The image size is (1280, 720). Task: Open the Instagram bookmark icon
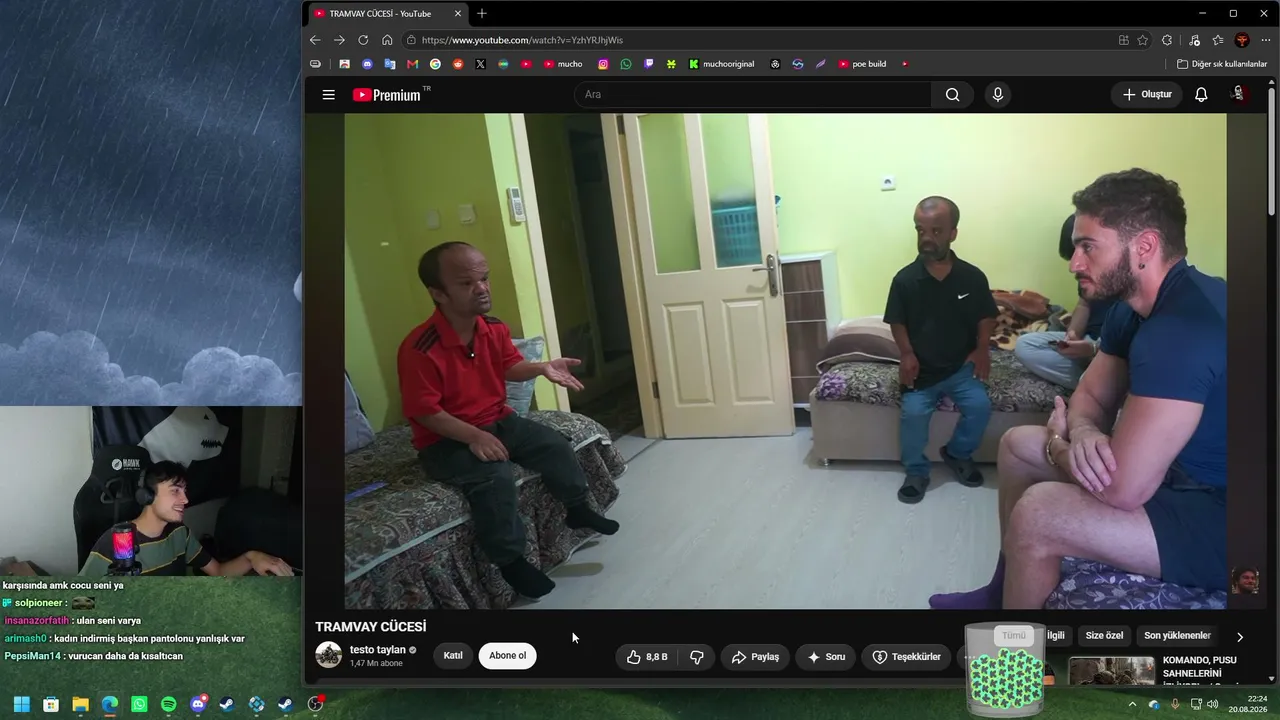[603, 64]
